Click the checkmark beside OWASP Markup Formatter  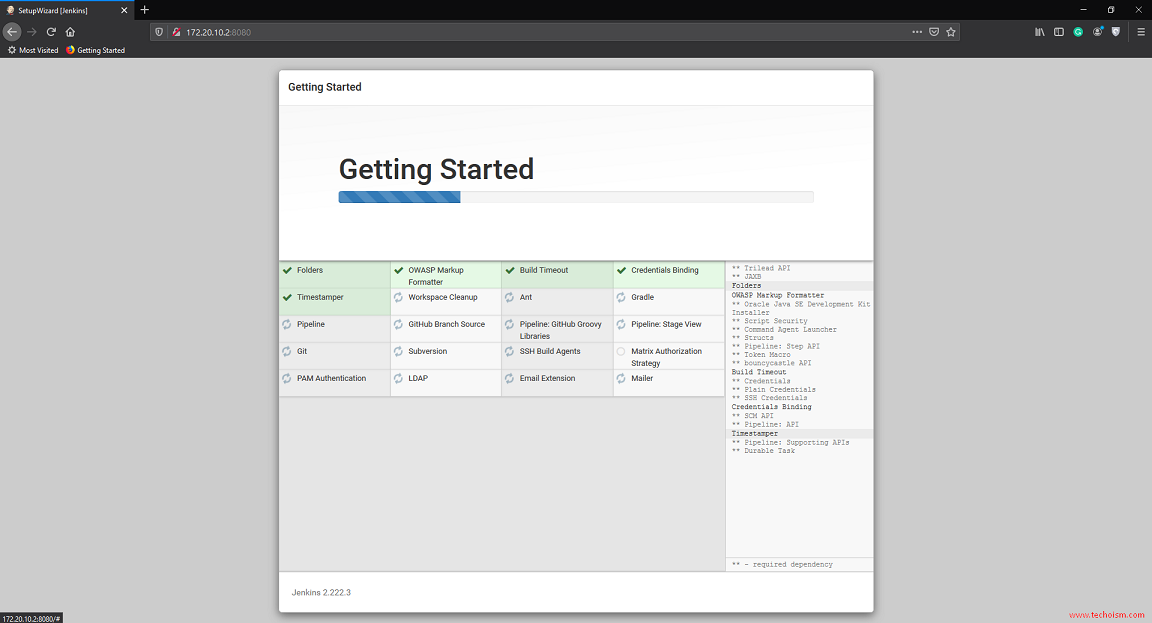(x=398, y=270)
